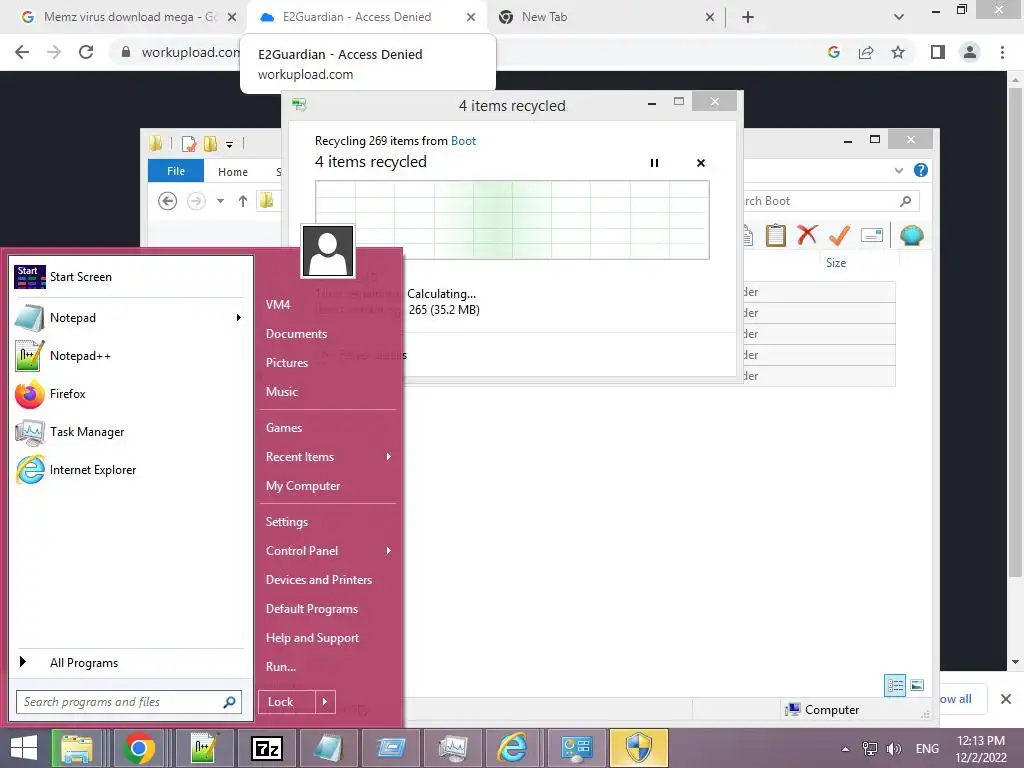The image size is (1024, 768).
Task: Open the recent locations dropdown in Explorer
Action: coord(221,201)
